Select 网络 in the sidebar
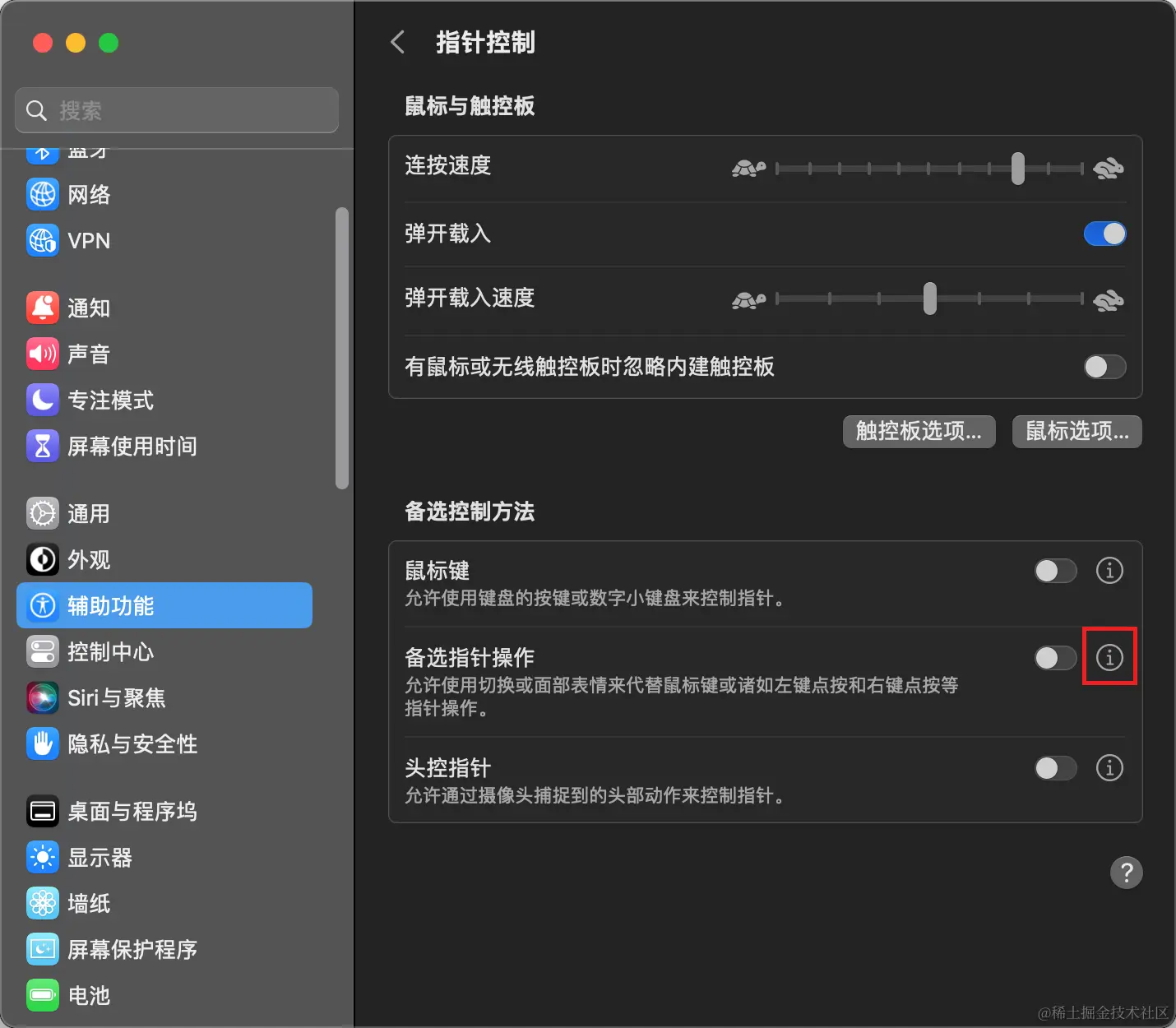 point(164,195)
